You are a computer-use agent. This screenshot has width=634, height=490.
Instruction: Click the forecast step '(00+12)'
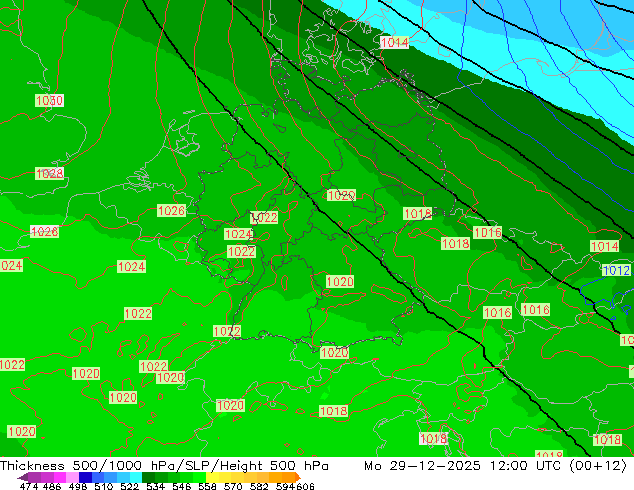click(598, 466)
